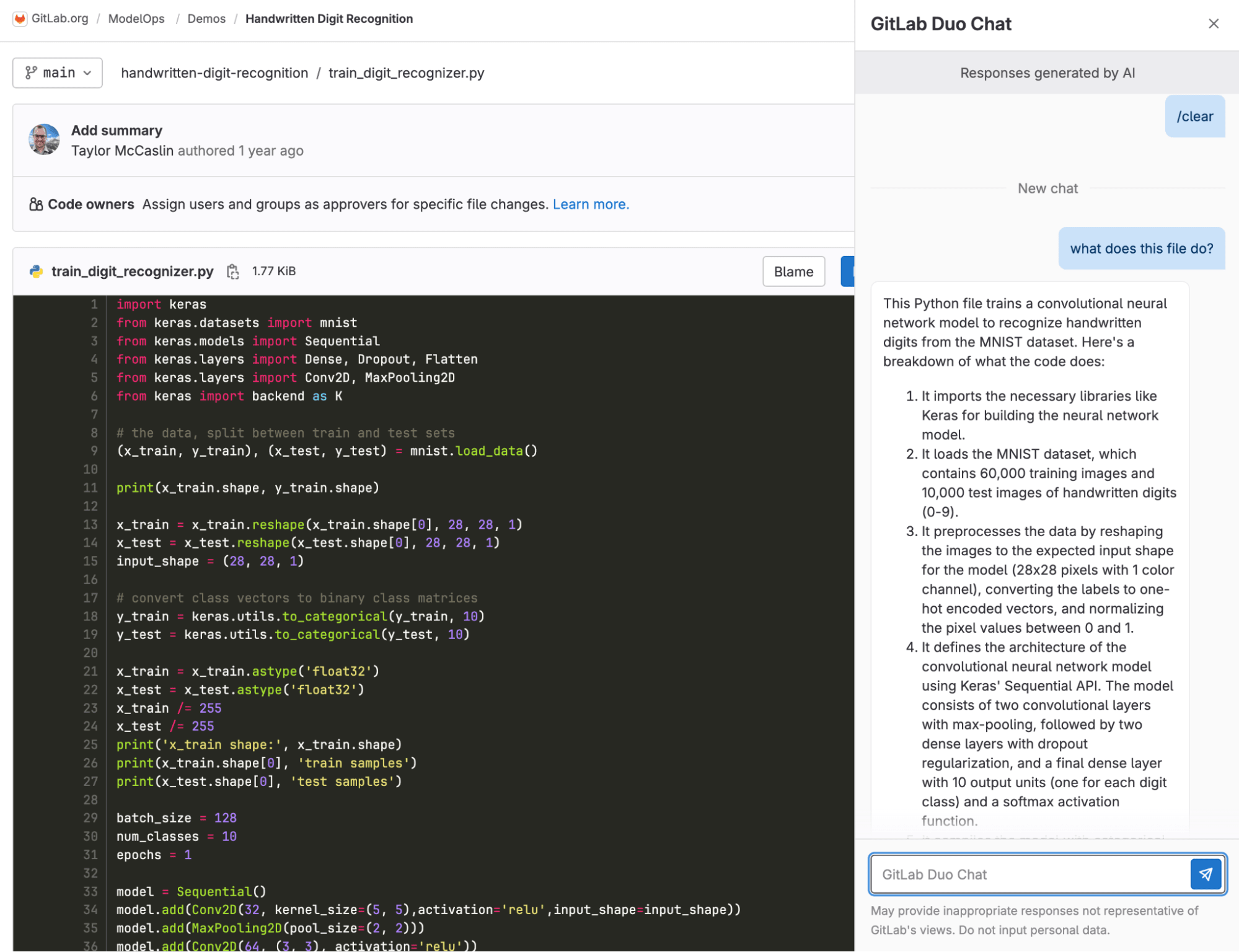Screen dimensions: 1239x952
Task: Go to the ModelOps breadcrumb
Action: click(136, 19)
